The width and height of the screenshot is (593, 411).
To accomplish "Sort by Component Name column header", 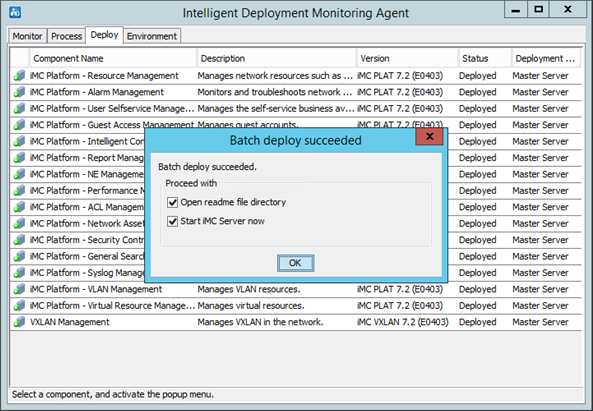I will [113, 58].
